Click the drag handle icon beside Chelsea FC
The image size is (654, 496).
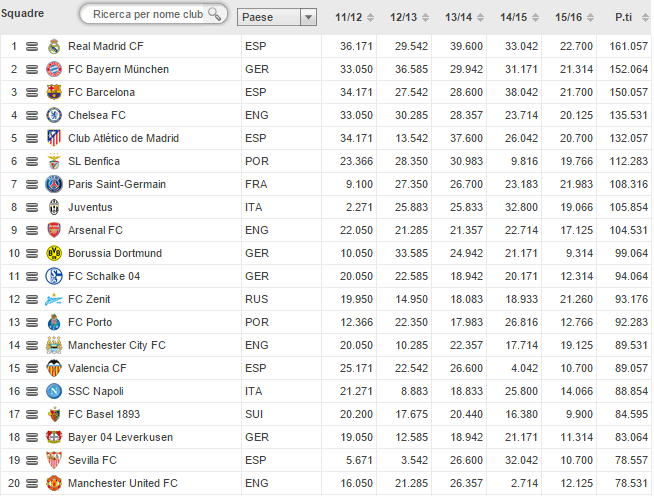pyautogui.click(x=32, y=115)
